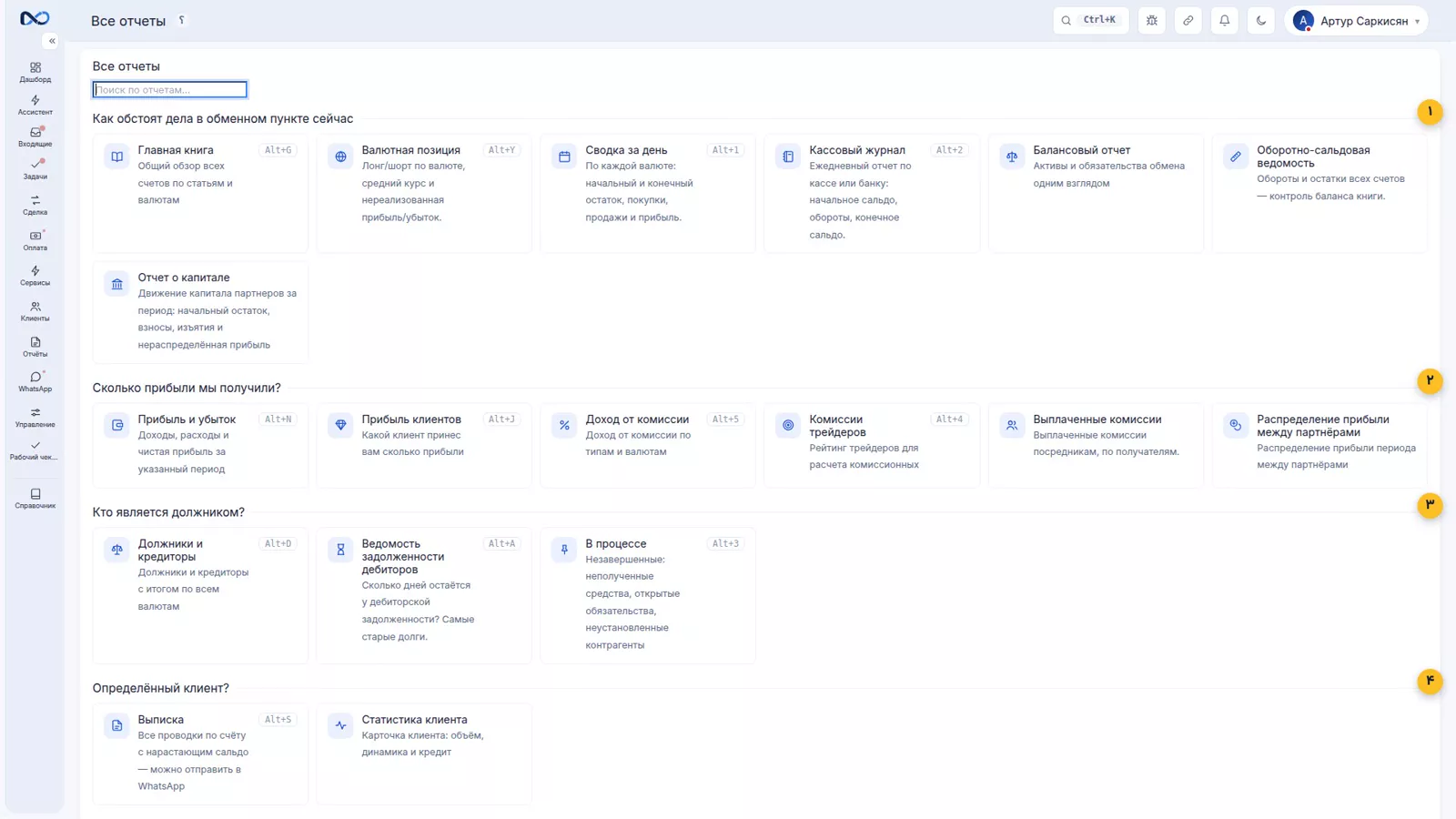Viewport: 1456px width, 819px height.
Task: Open the В процессе report
Action: point(648,595)
